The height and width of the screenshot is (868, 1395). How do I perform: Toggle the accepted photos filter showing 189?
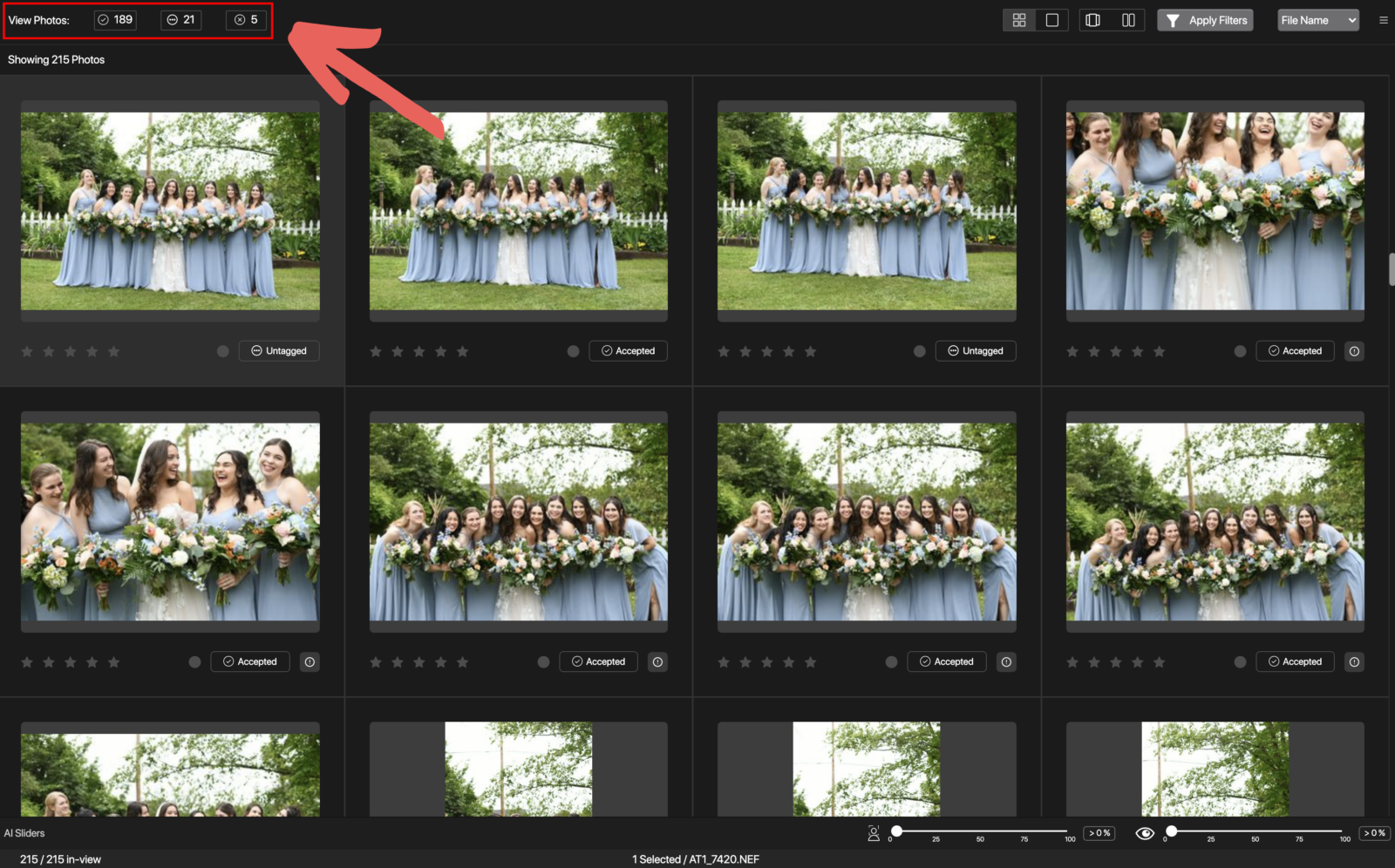[x=115, y=19]
